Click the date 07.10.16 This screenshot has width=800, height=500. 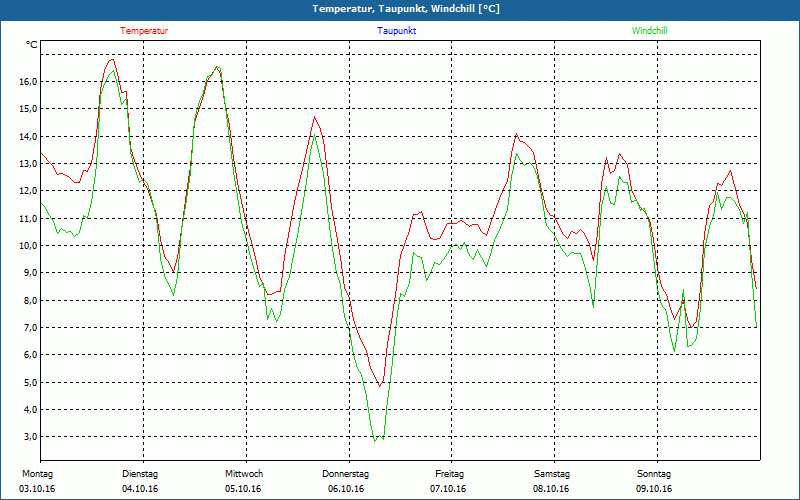(448, 489)
